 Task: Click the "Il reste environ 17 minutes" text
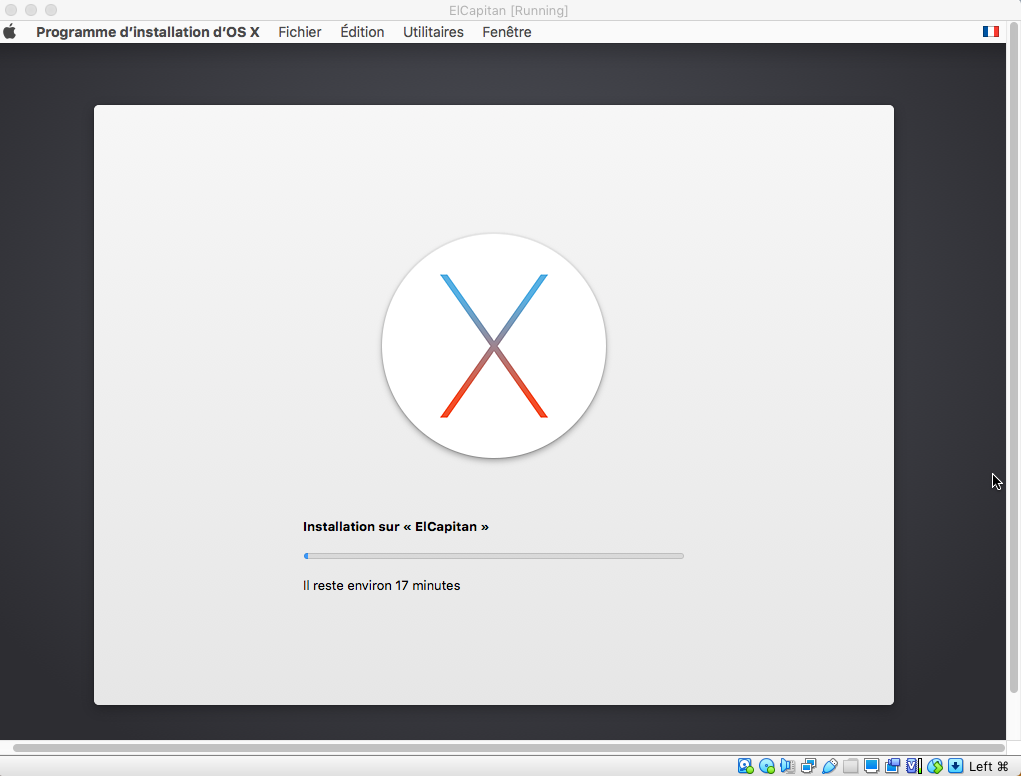382,585
